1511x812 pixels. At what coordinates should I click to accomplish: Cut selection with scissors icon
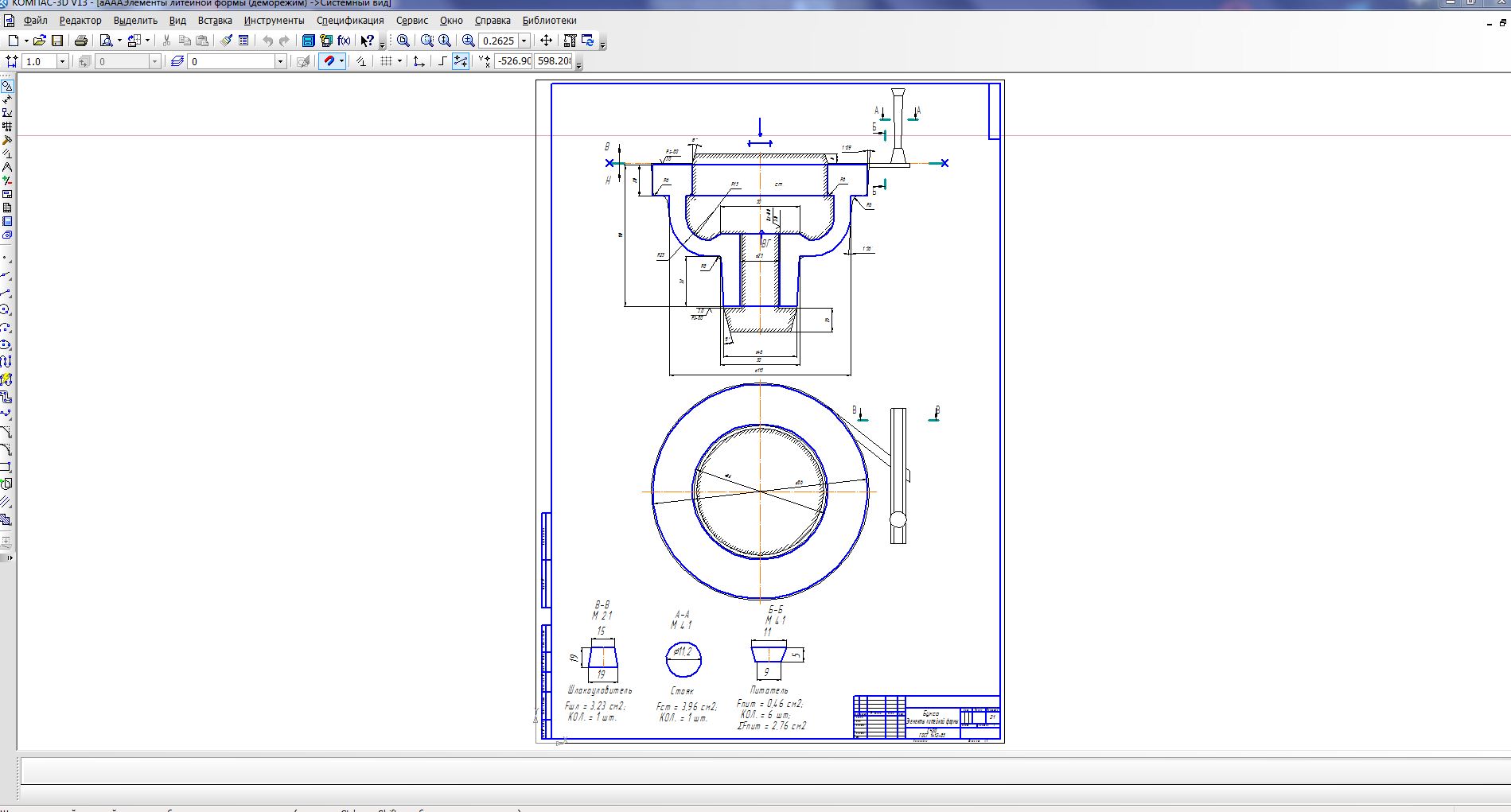click(166, 41)
